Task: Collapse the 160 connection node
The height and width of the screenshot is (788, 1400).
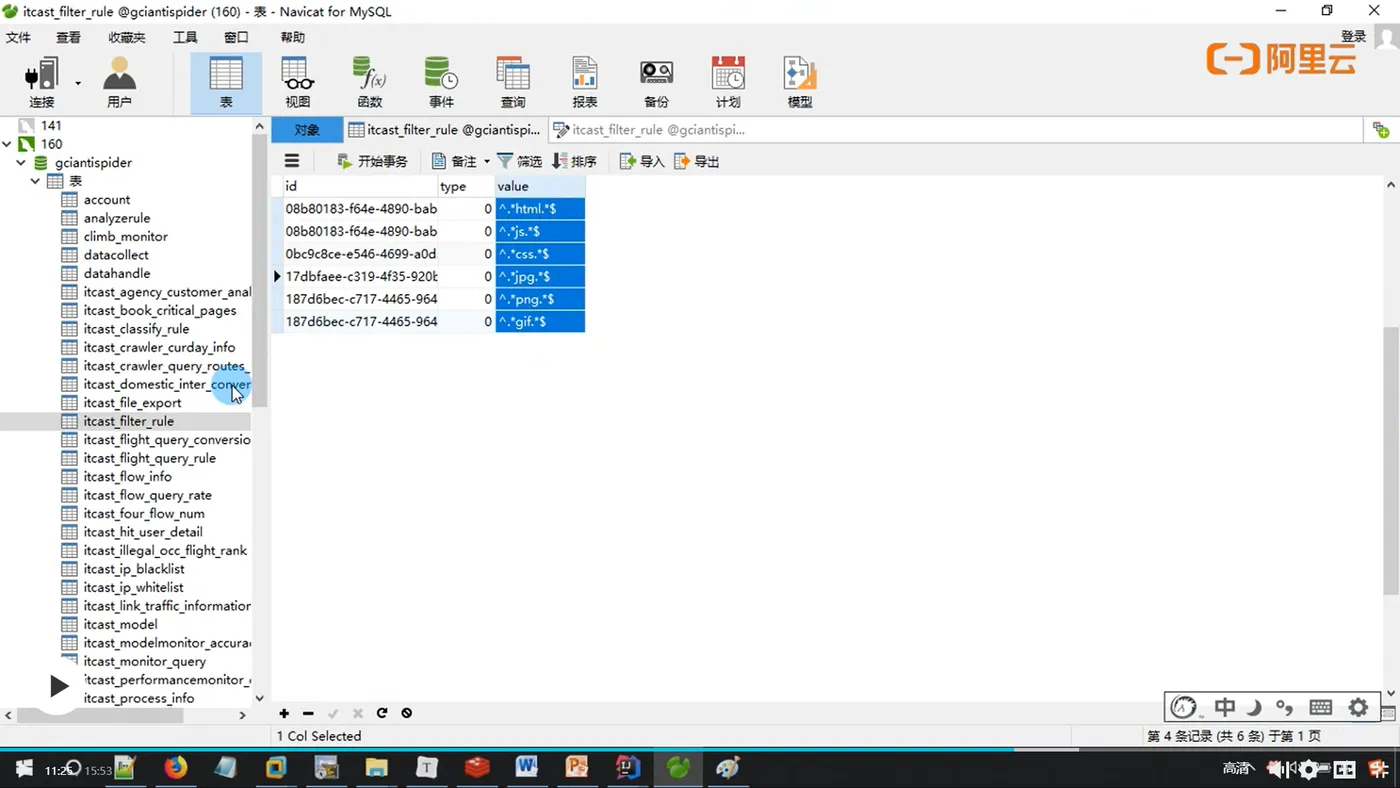Action: click(x=7, y=144)
